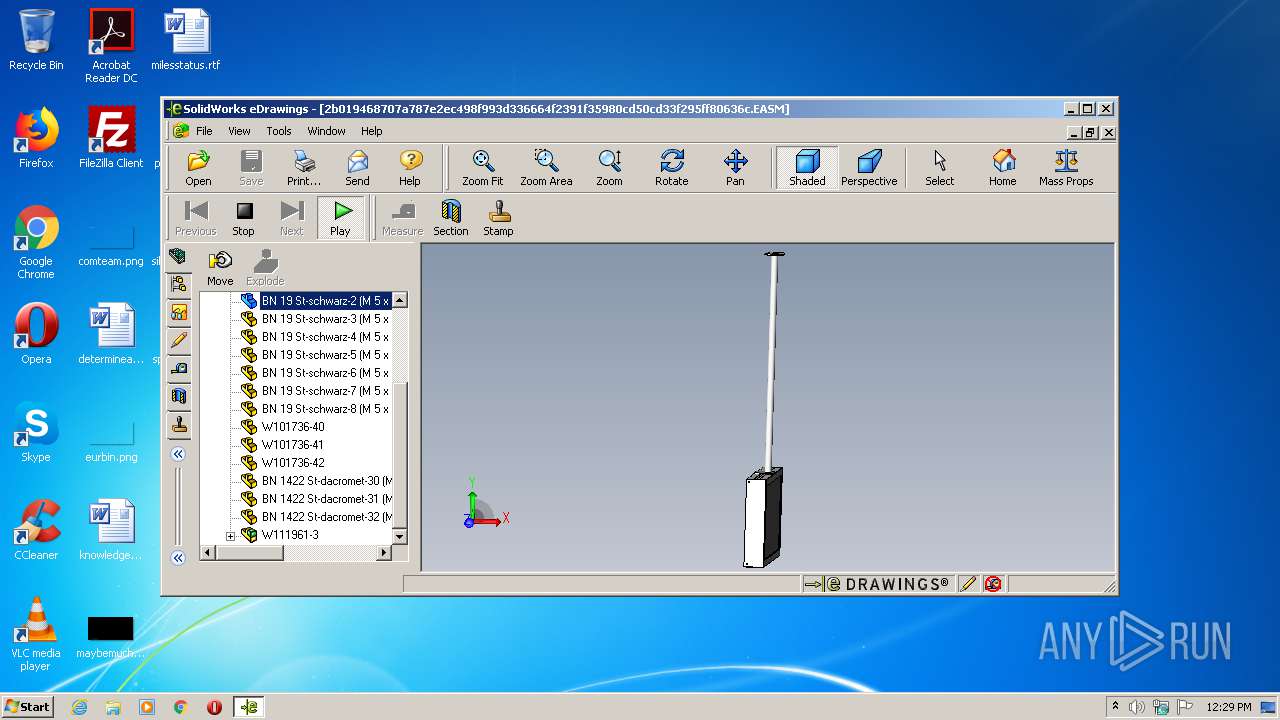Viewport: 1280px width, 720px height.
Task: Select BN 1422 St-dacromet-30 component
Action: 326,481
